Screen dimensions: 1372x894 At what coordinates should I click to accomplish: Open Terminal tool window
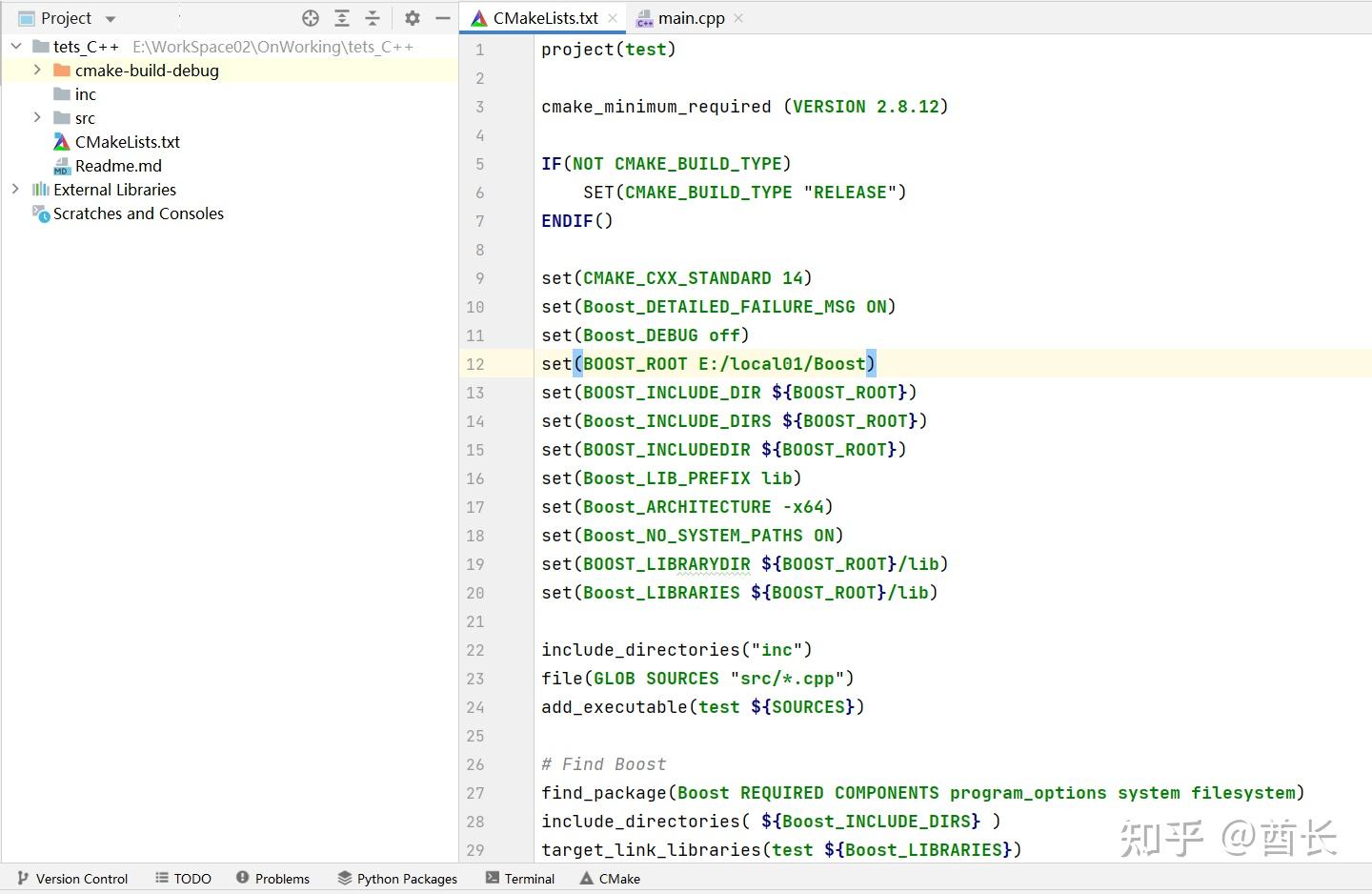[x=520, y=879]
